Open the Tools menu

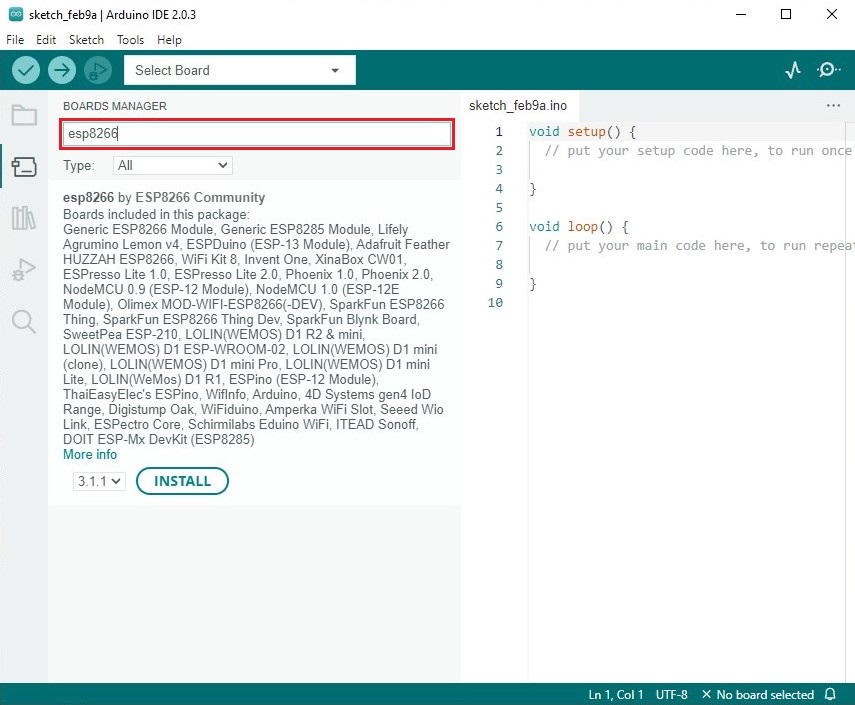(x=130, y=40)
